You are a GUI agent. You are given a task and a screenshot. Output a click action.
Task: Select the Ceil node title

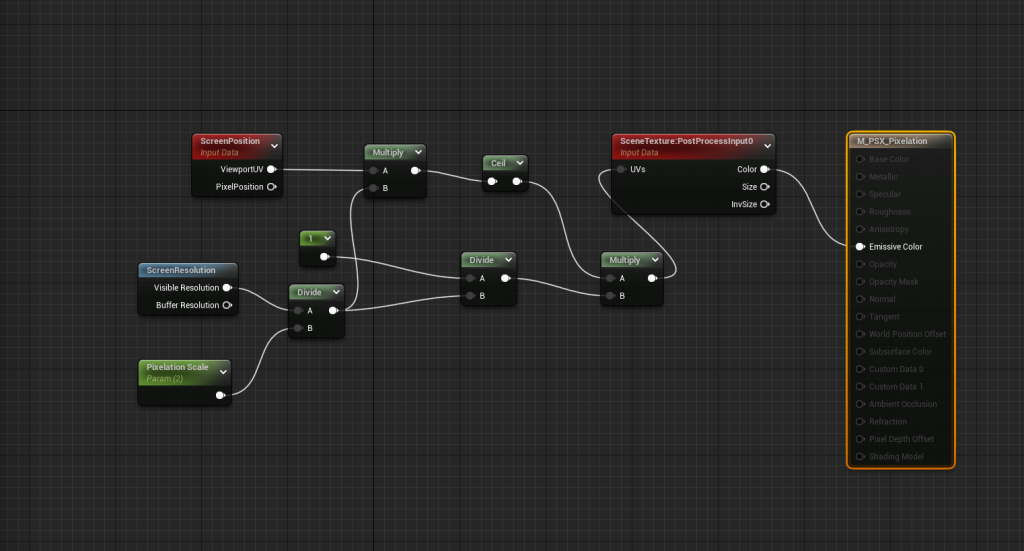click(498, 162)
